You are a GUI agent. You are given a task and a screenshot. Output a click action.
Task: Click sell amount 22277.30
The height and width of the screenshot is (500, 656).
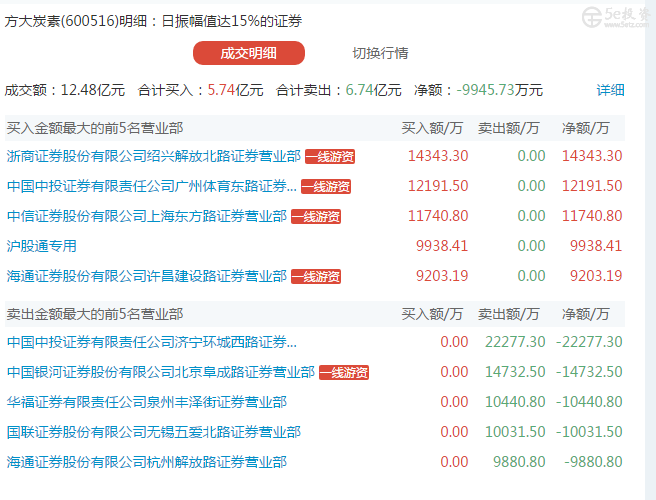(515, 342)
